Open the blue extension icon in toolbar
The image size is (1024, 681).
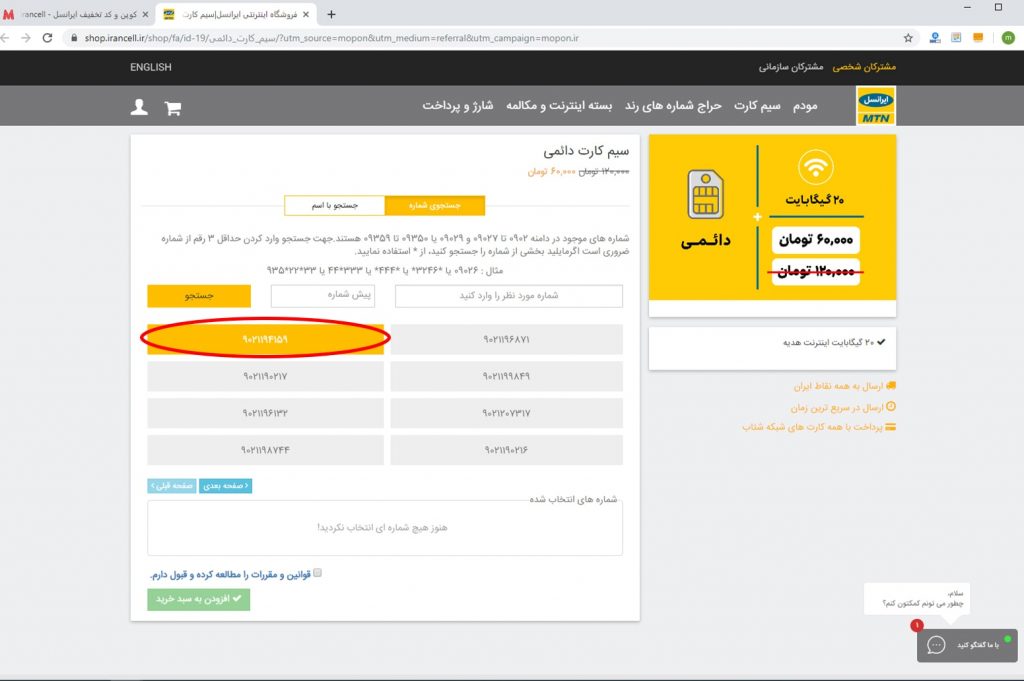[x=935, y=38]
